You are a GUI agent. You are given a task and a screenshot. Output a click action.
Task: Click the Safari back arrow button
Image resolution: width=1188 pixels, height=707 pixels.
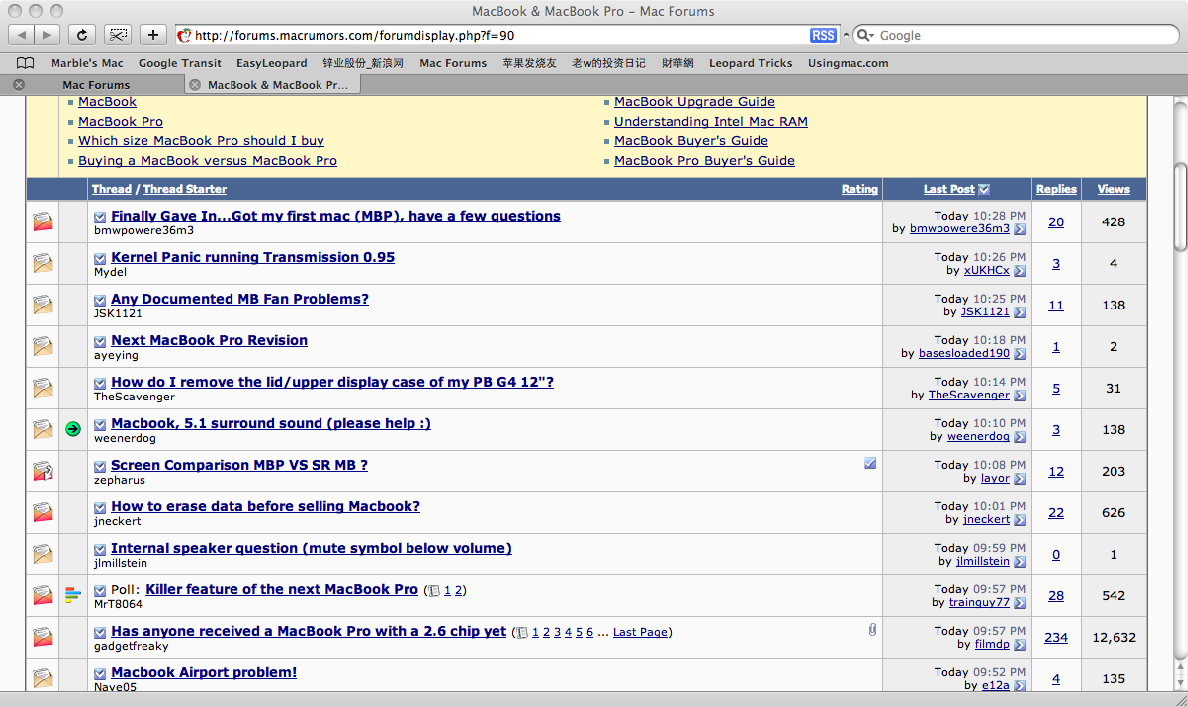(x=21, y=35)
